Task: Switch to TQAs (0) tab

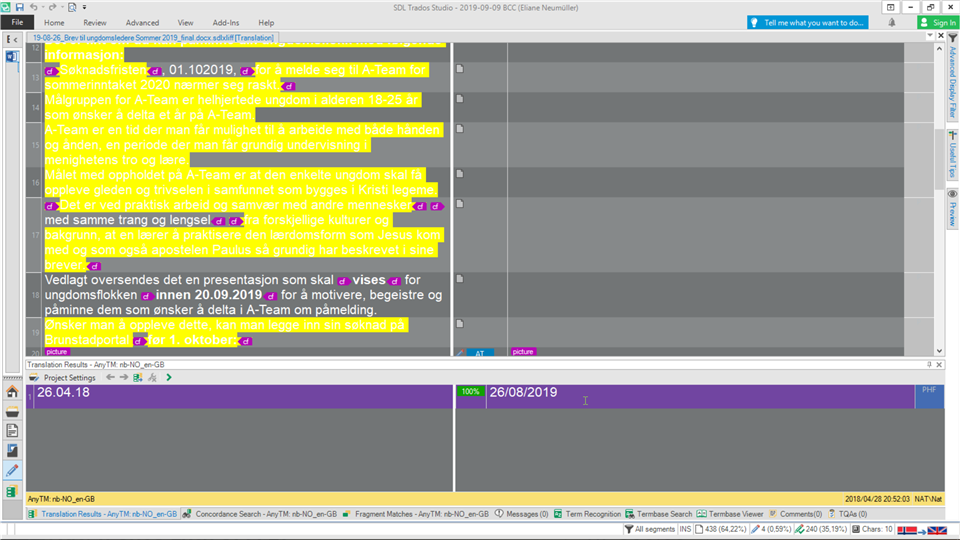Action: pyautogui.click(x=848, y=514)
